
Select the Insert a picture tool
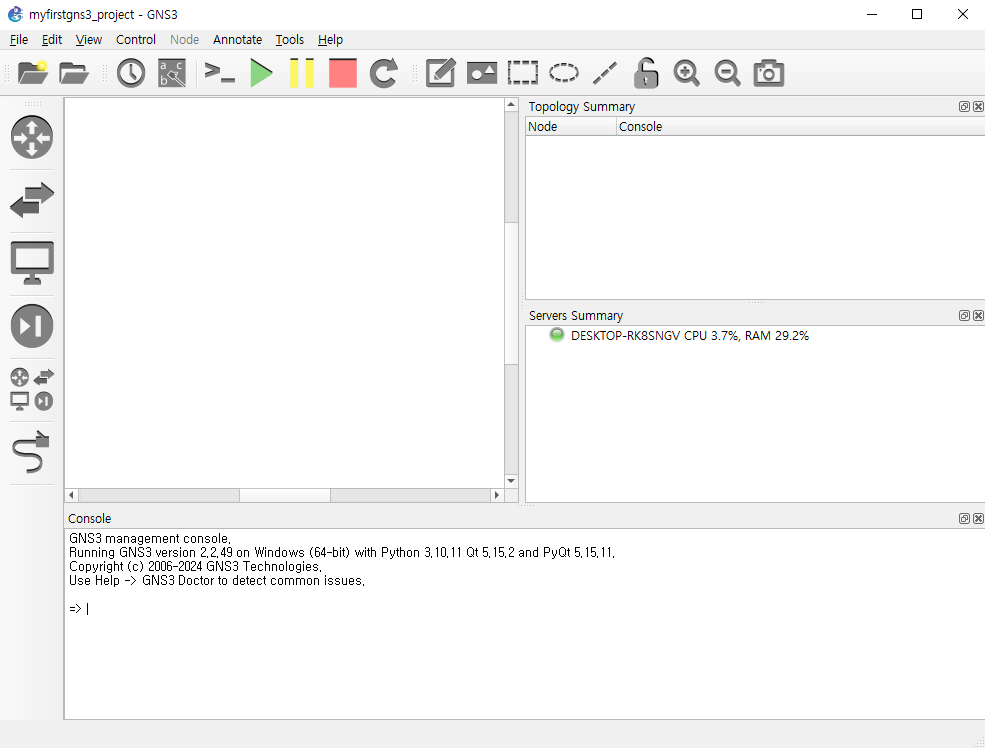(482, 73)
